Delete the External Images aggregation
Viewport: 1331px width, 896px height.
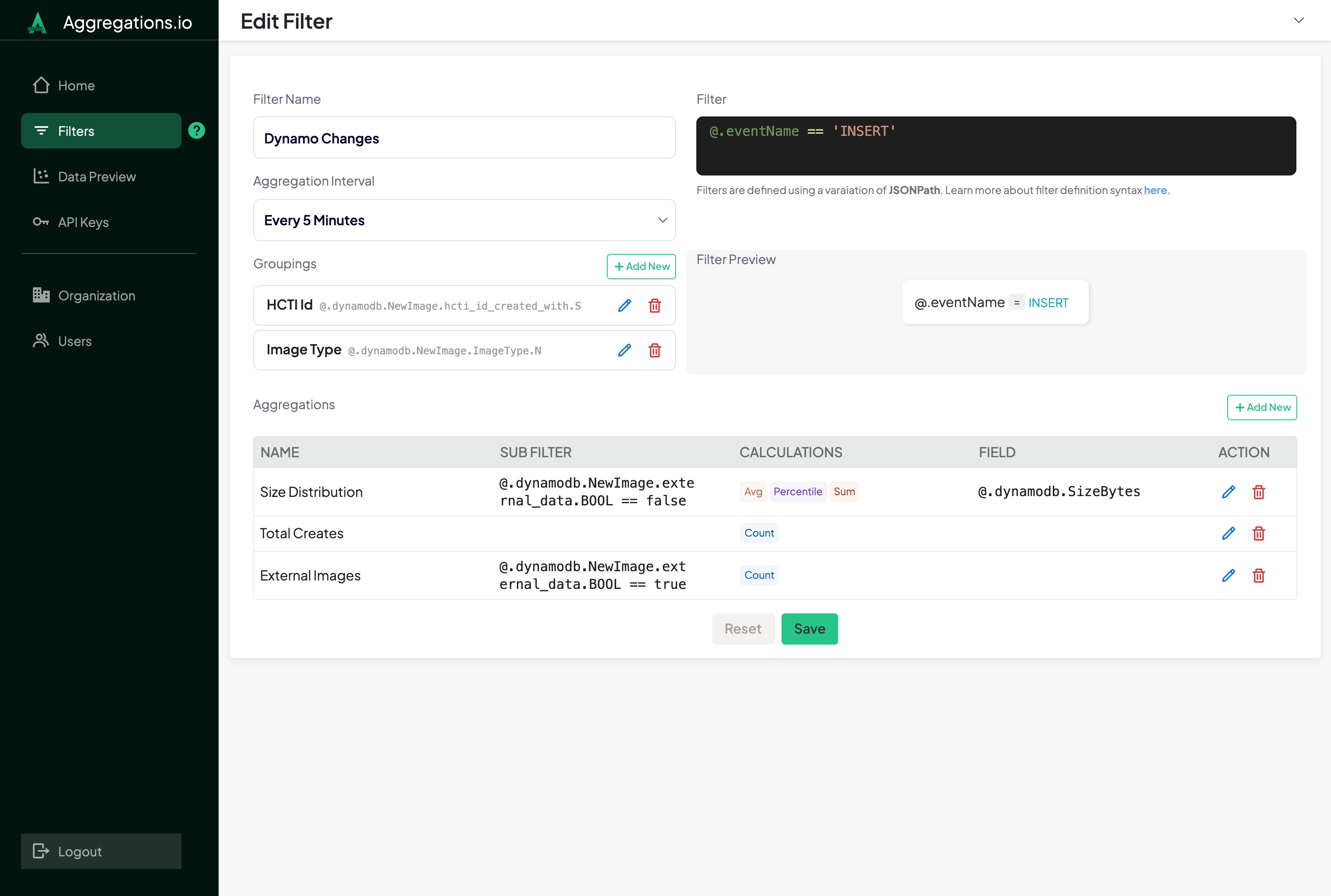click(x=1258, y=575)
